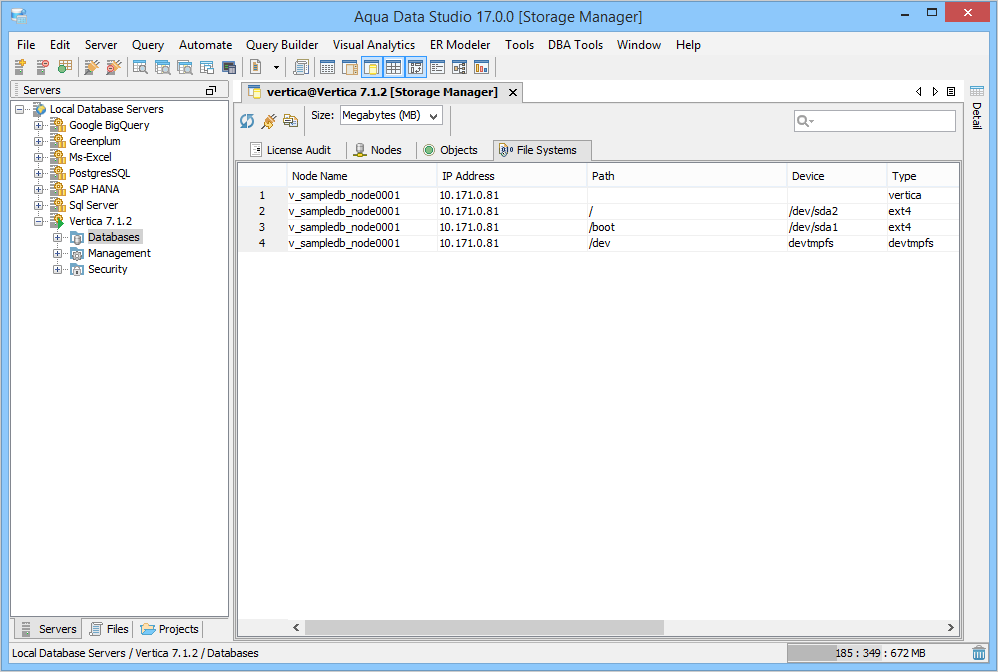Screen dimensions: 998x672
Task: Close the vertica Storage Manager tab
Action: (513, 92)
